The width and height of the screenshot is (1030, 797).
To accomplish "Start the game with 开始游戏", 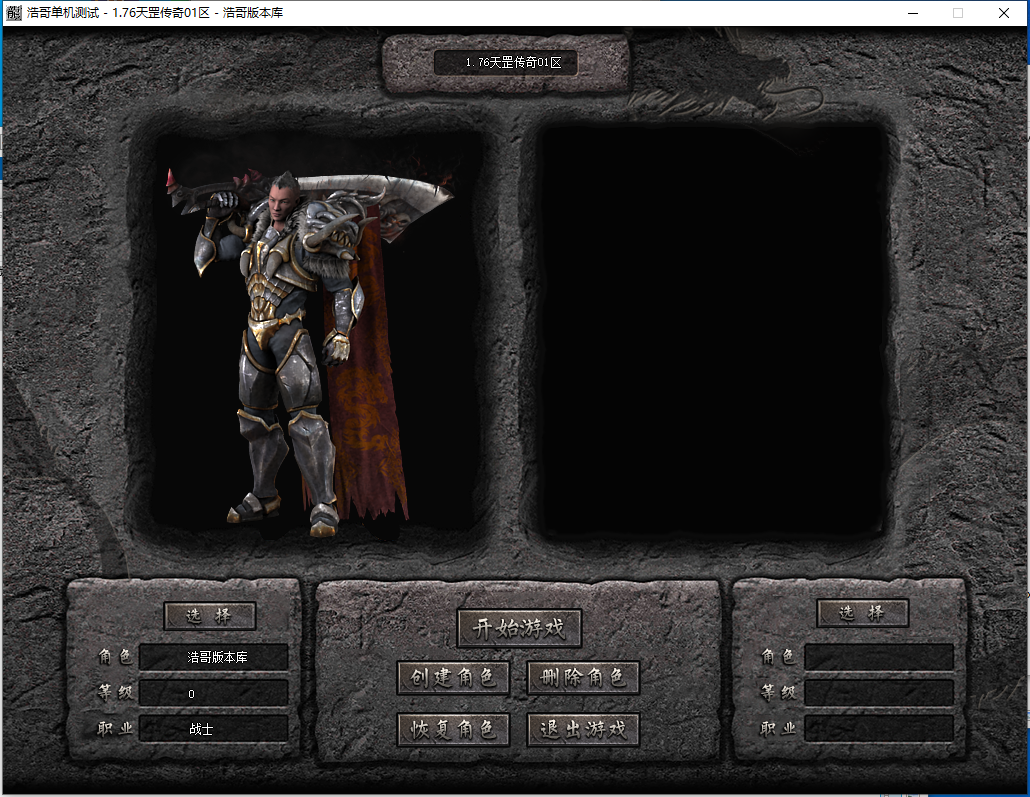I will point(519,628).
